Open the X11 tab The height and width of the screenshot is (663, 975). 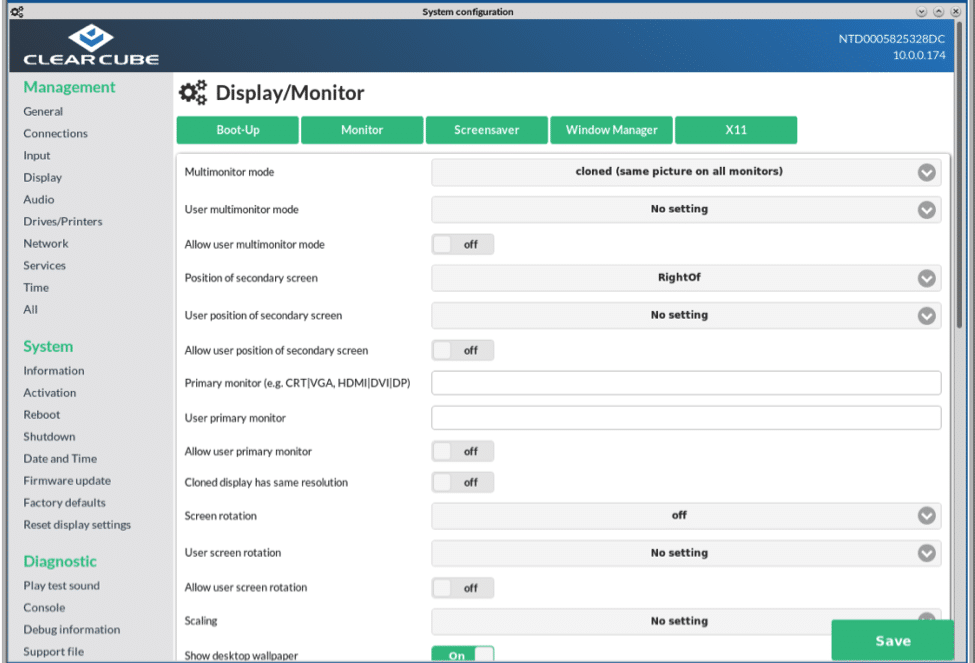(x=736, y=130)
